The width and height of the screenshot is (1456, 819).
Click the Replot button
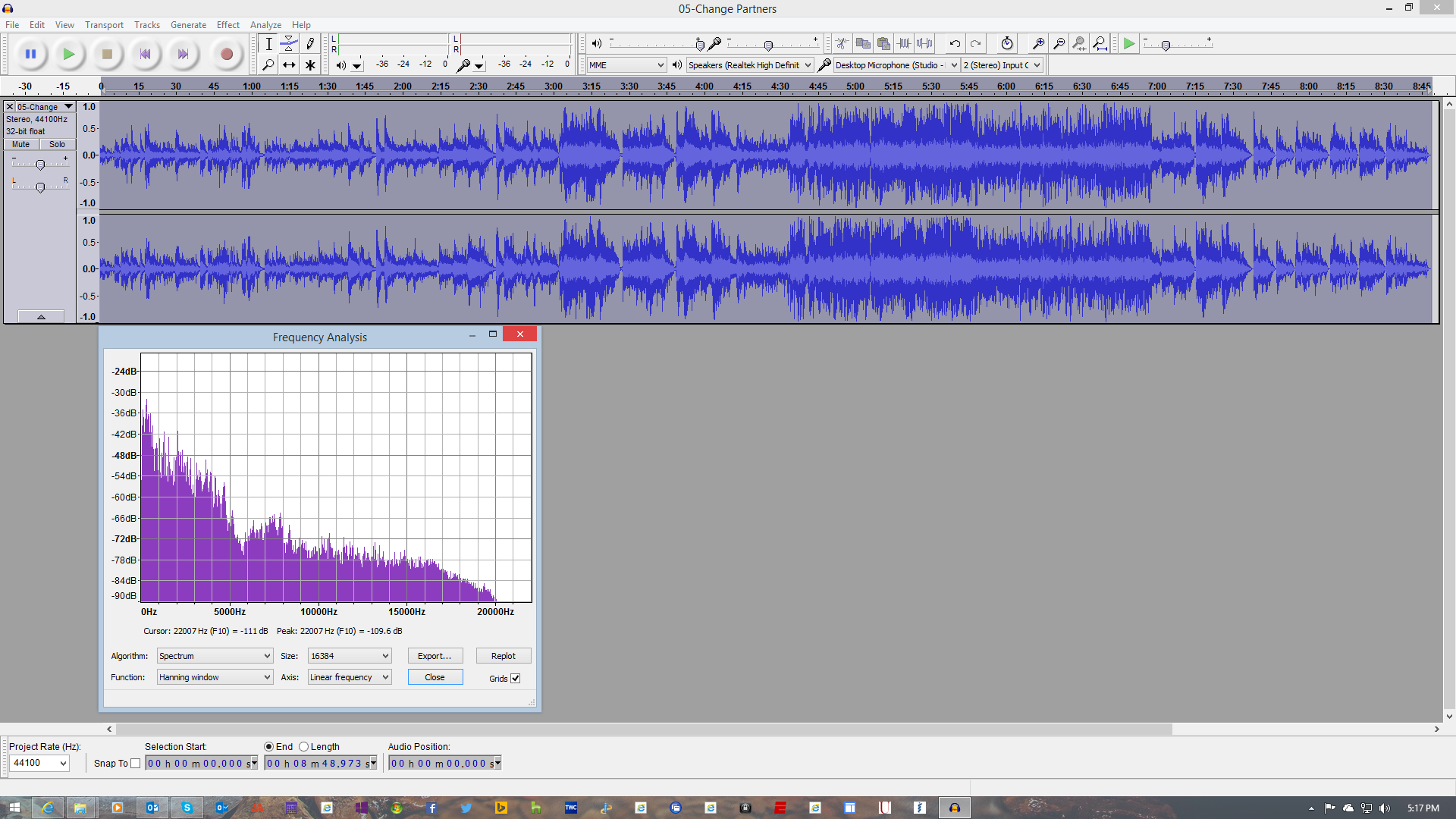pyautogui.click(x=503, y=655)
